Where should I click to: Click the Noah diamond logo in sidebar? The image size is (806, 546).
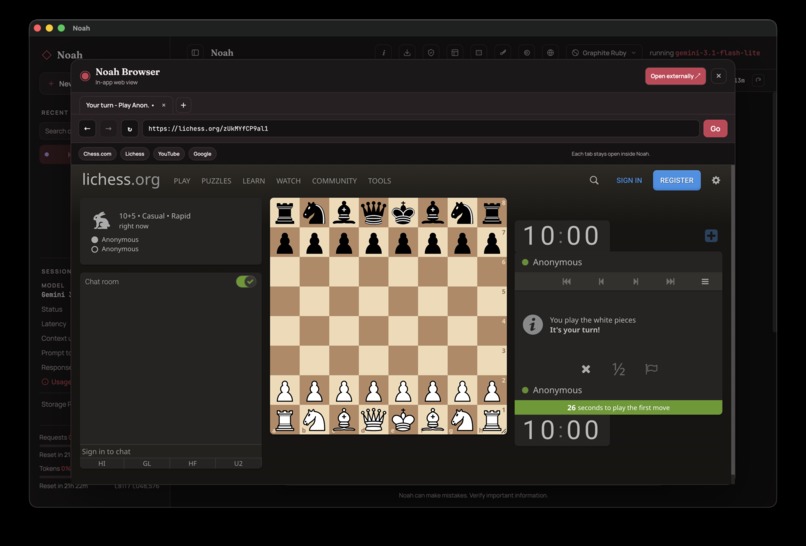[x=47, y=54]
